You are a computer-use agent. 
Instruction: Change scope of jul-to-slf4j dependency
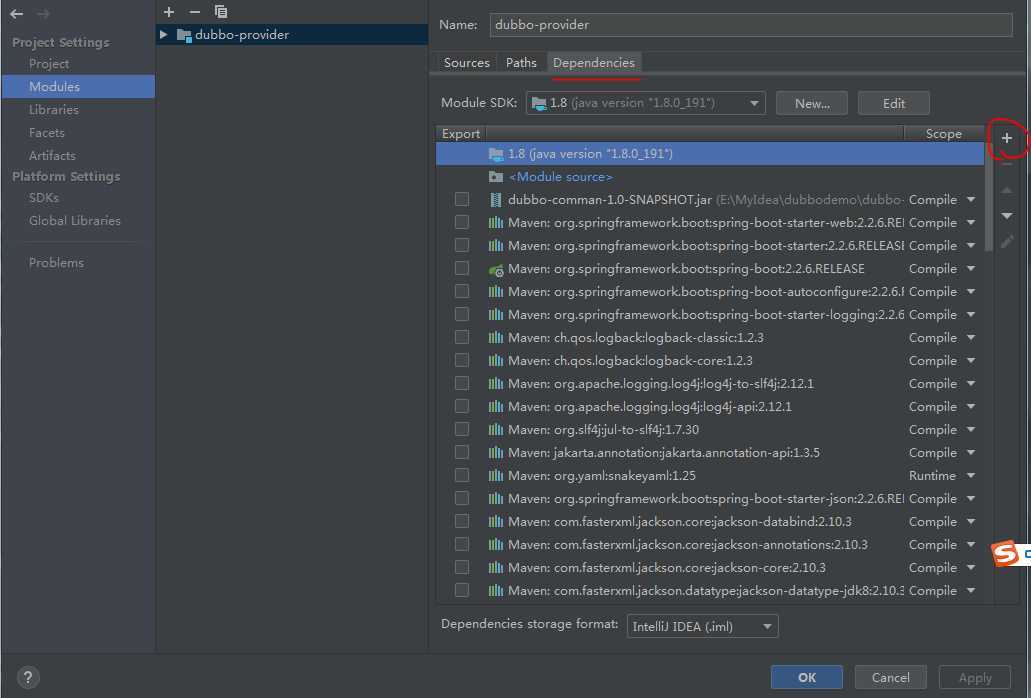[x=971, y=430]
